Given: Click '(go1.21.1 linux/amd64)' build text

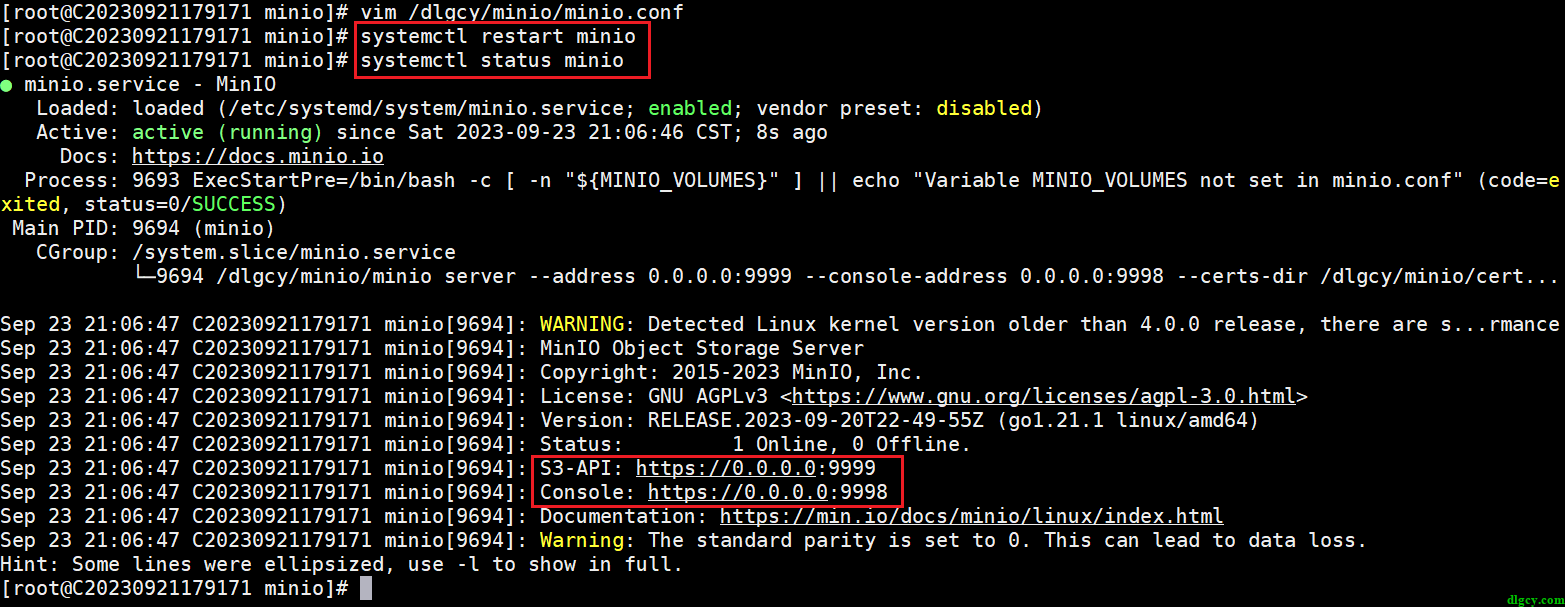Looking at the screenshot, I should tap(1128, 420).
